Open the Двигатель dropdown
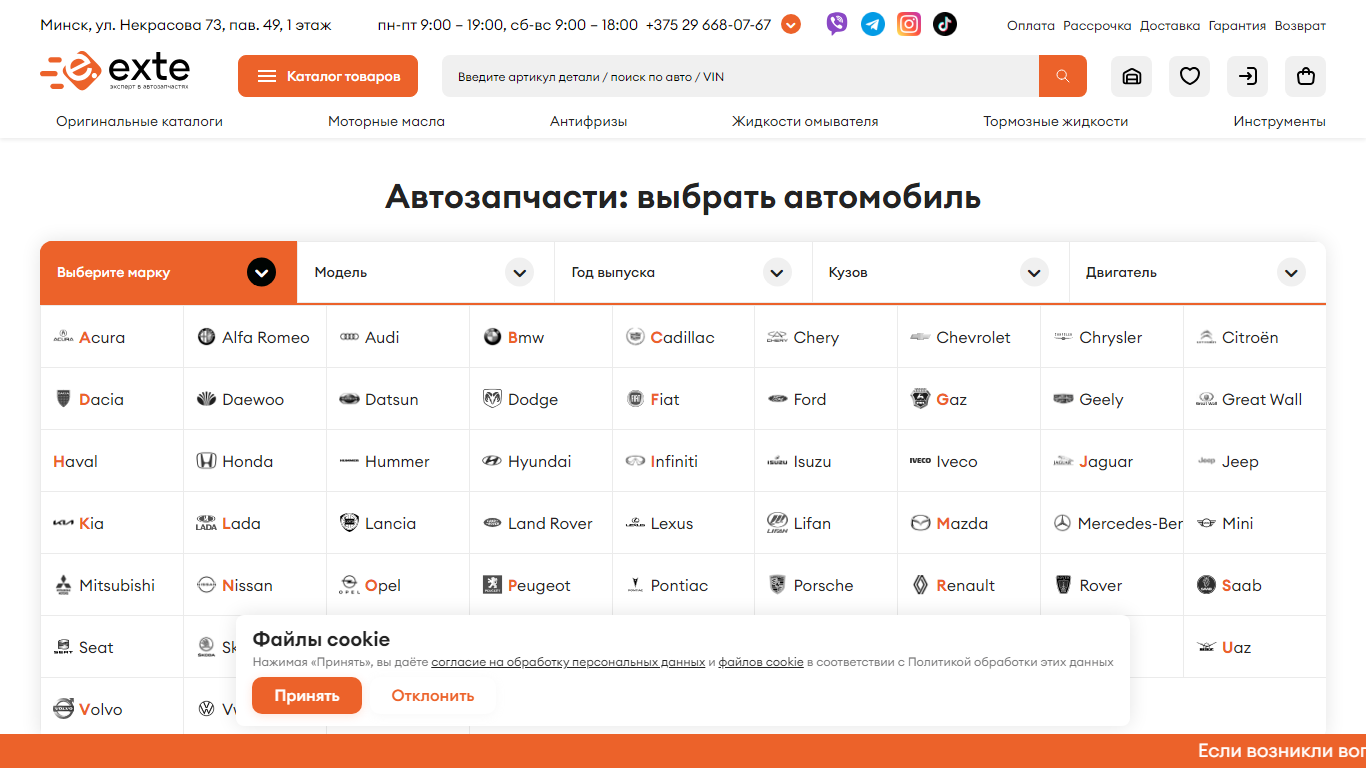Screen dimensions: 1366x768 [1198, 272]
